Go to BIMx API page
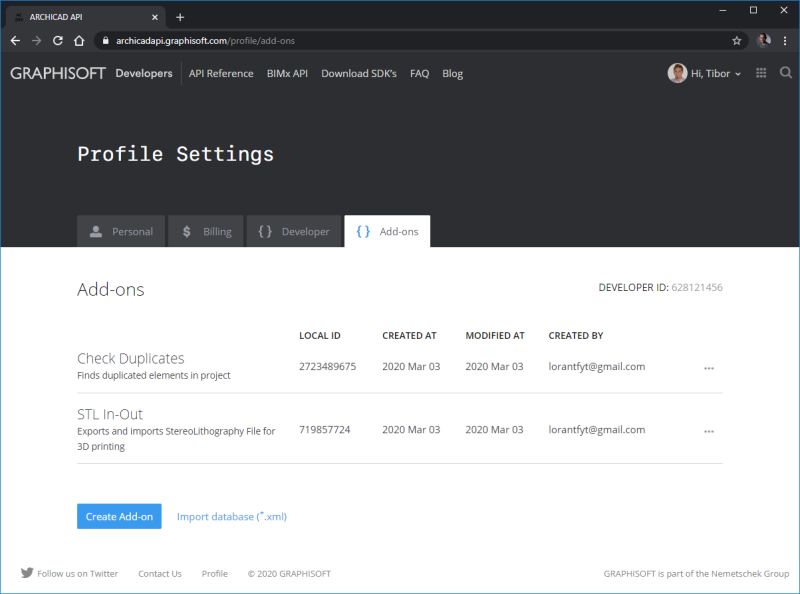 click(287, 73)
